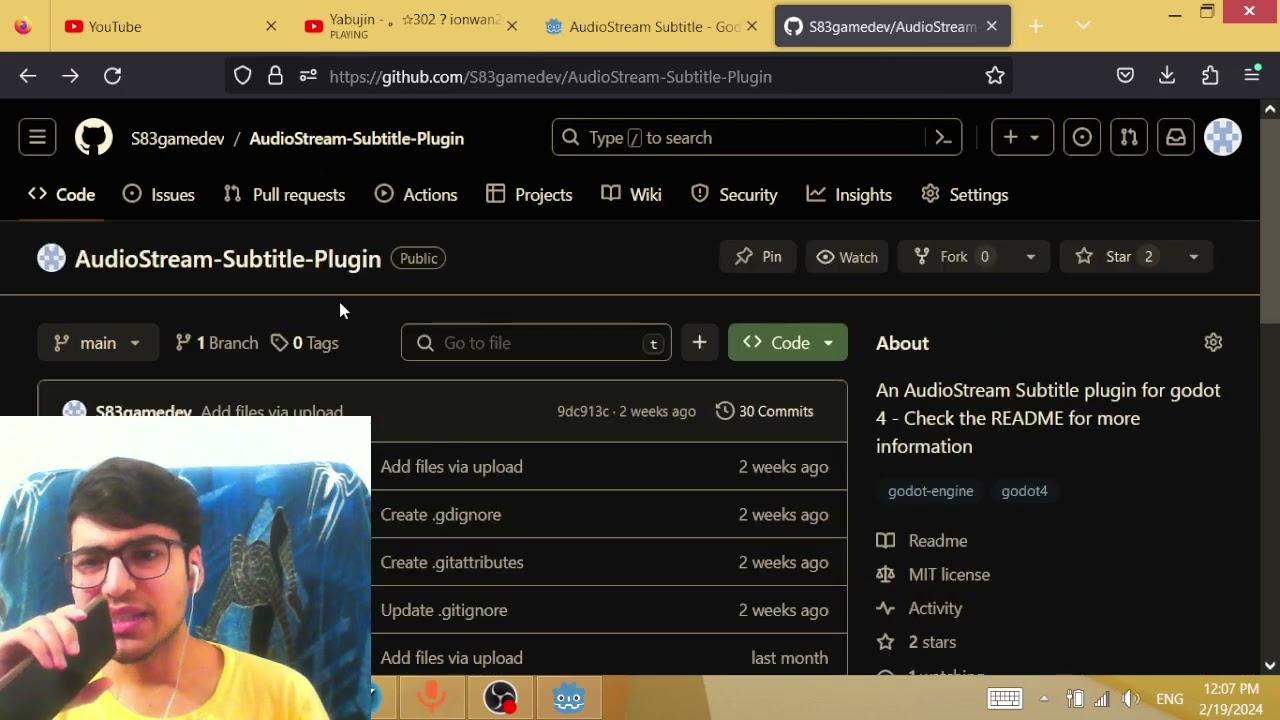Open the GitHub hamburger navigation menu
This screenshot has width=1280, height=720.
pos(37,138)
